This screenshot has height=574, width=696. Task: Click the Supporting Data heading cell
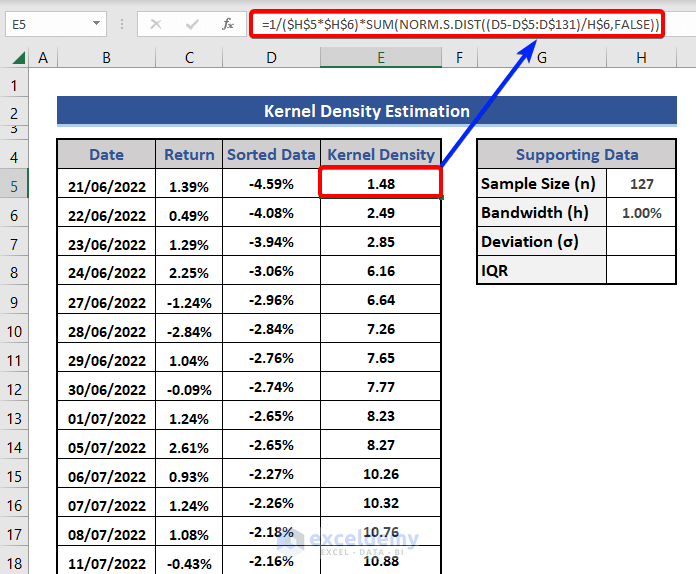tap(577, 154)
